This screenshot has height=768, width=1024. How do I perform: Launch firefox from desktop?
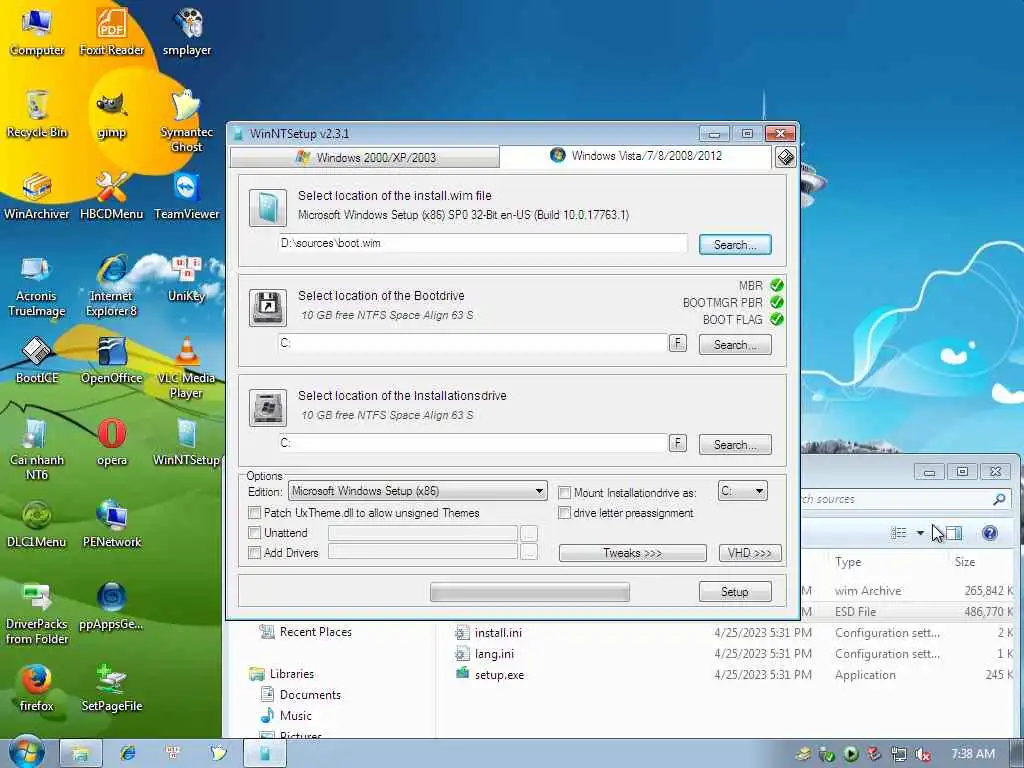(37, 688)
